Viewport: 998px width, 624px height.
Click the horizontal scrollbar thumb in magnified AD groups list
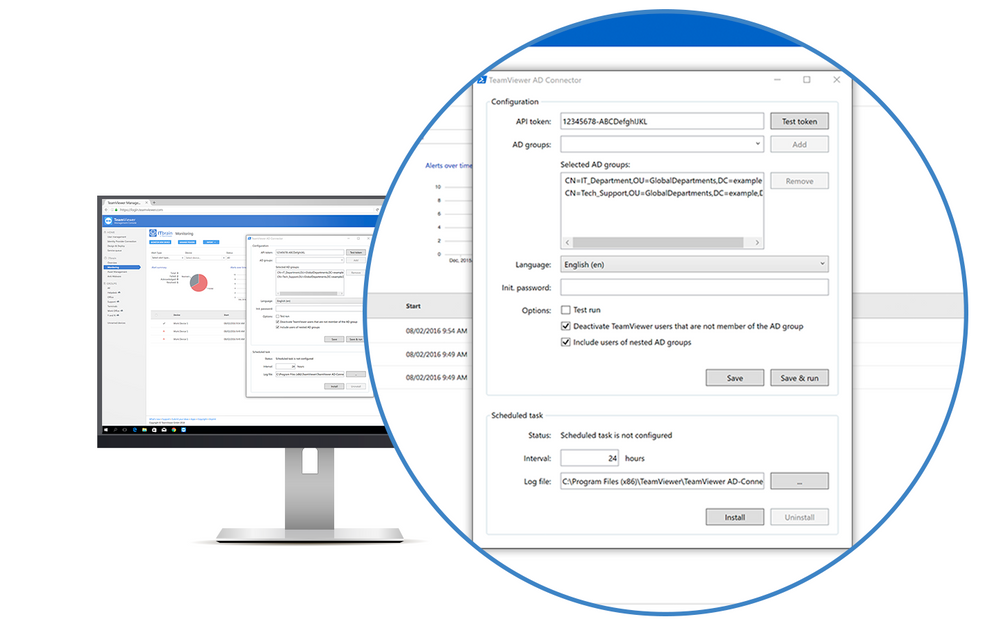point(658,243)
